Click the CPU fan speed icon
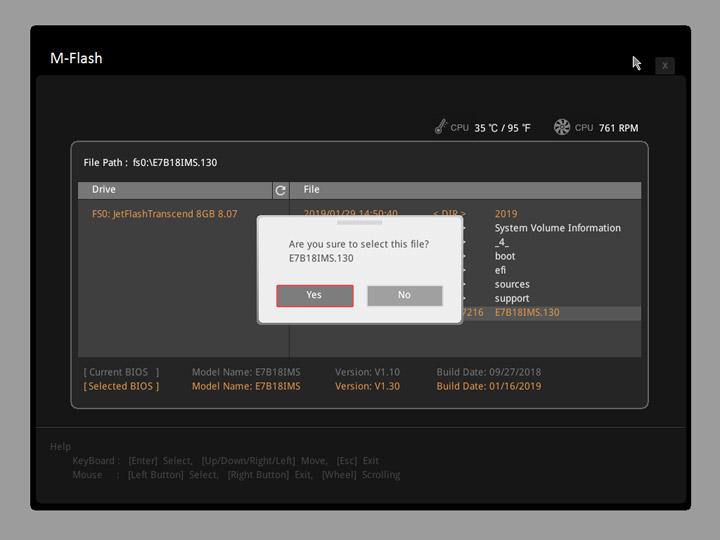 562,127
